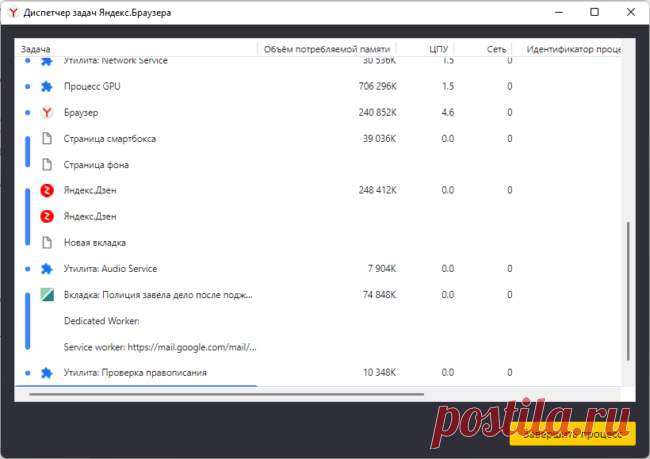Click the page icon of Страница фона
The height and width of the screenshot is (459, 650).
47,165
